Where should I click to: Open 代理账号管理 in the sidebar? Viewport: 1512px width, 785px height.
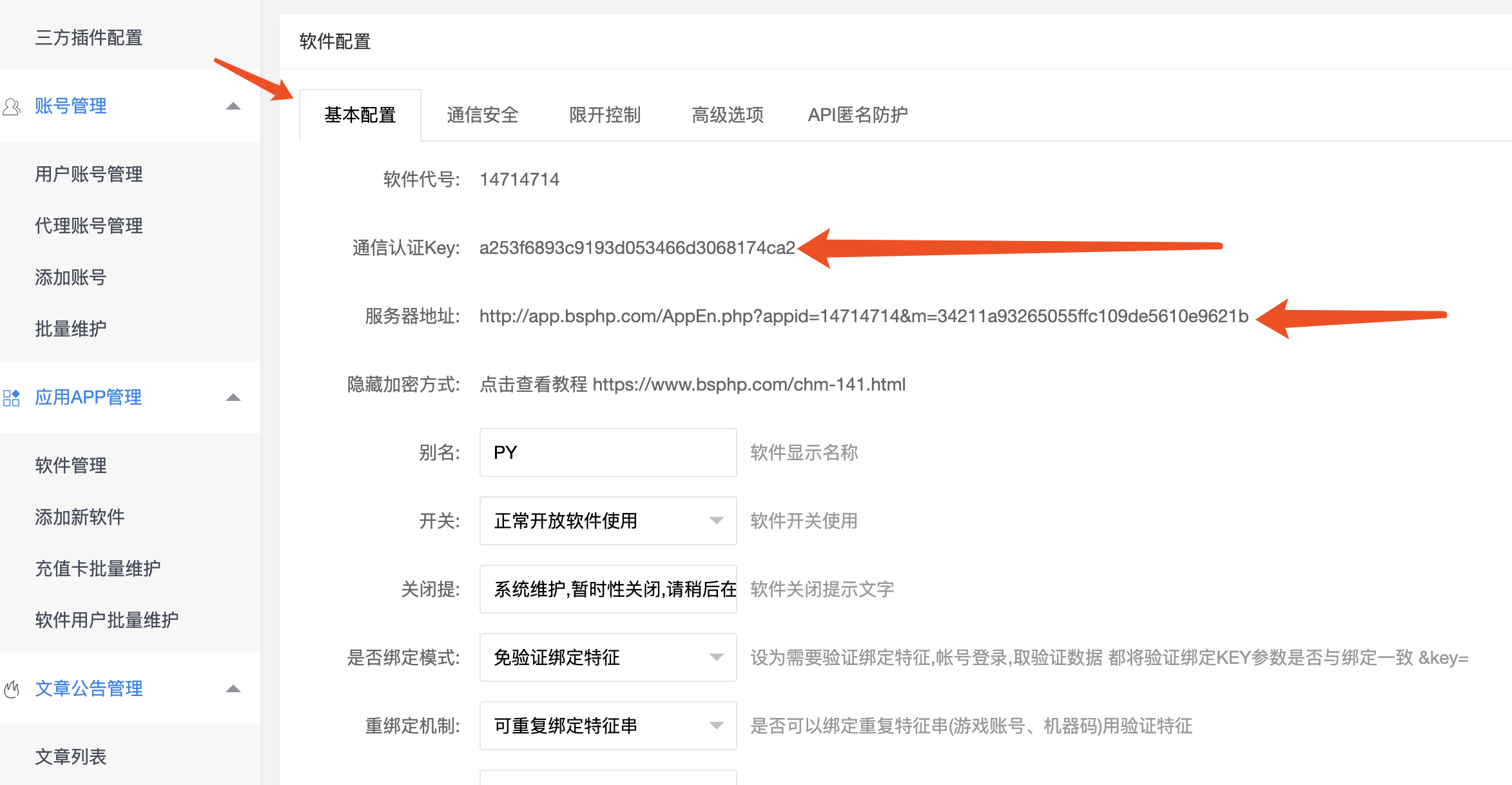pyautogui.click(x=89, y=226)
